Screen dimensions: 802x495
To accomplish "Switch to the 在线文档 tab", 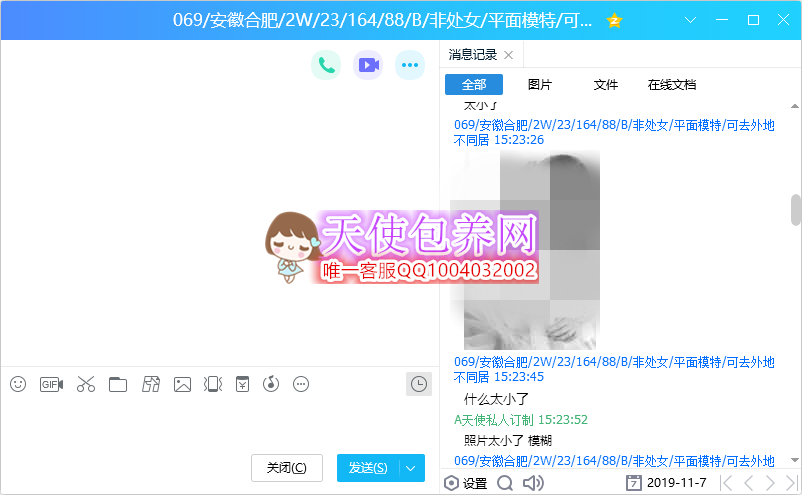I will (x=671, y=85).
